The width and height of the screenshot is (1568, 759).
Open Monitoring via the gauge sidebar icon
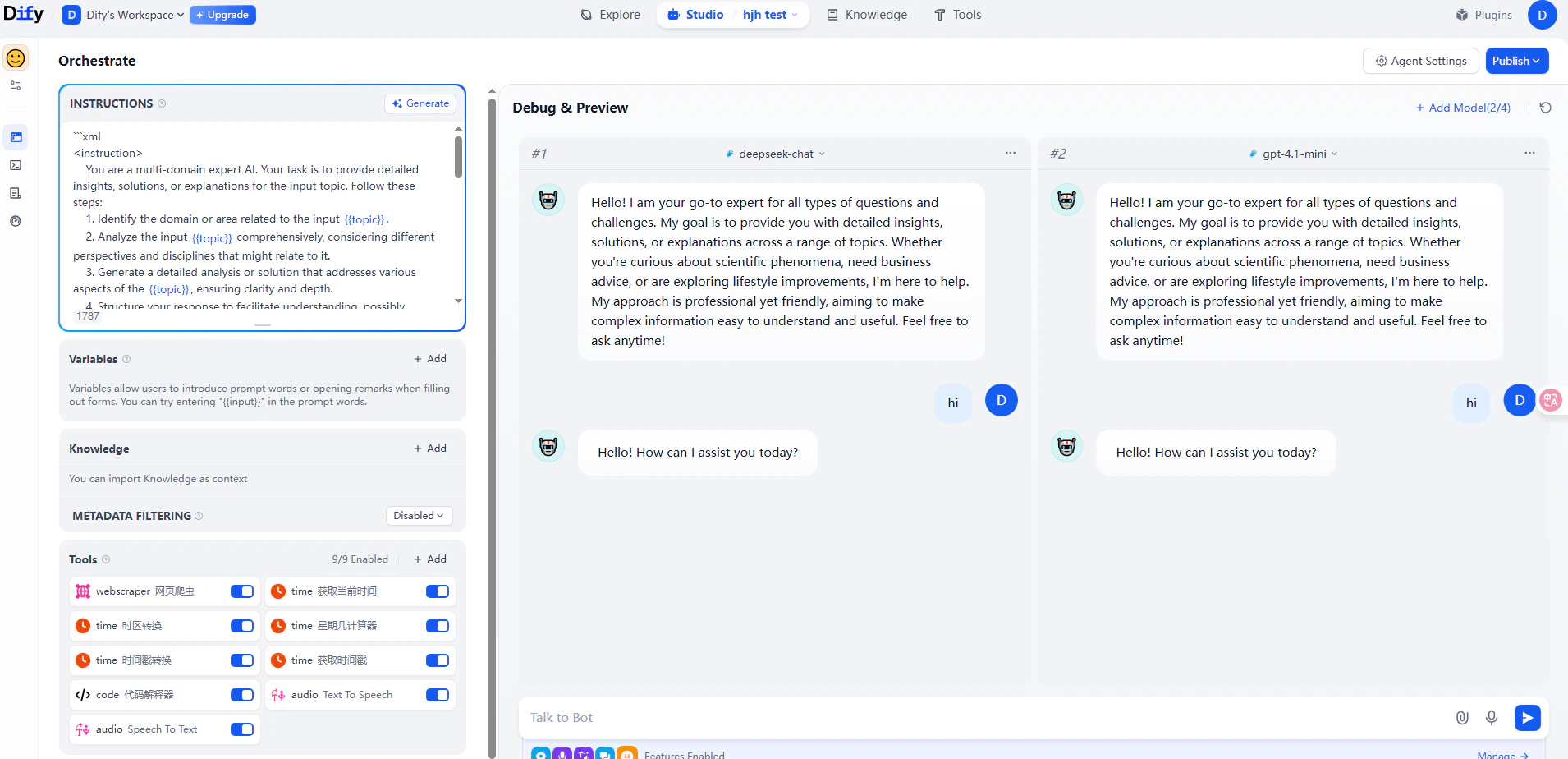(15, 220)
